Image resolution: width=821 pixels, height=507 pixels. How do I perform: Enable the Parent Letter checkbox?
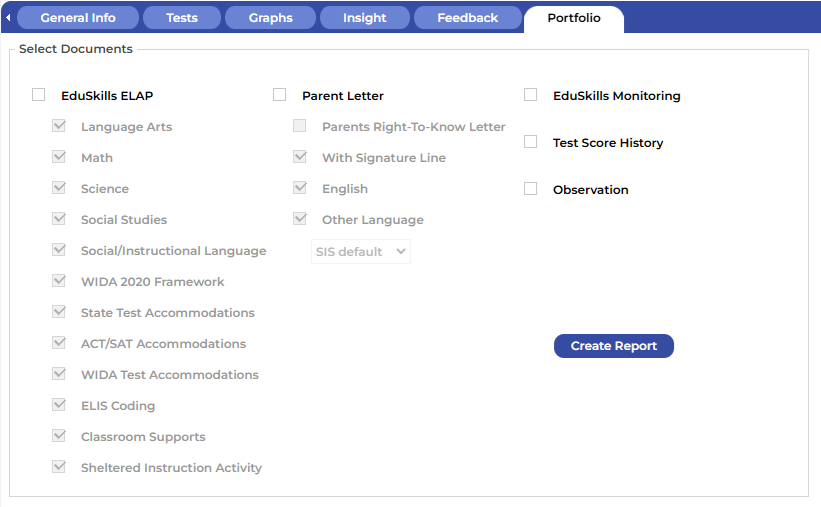tap(280, 96)
